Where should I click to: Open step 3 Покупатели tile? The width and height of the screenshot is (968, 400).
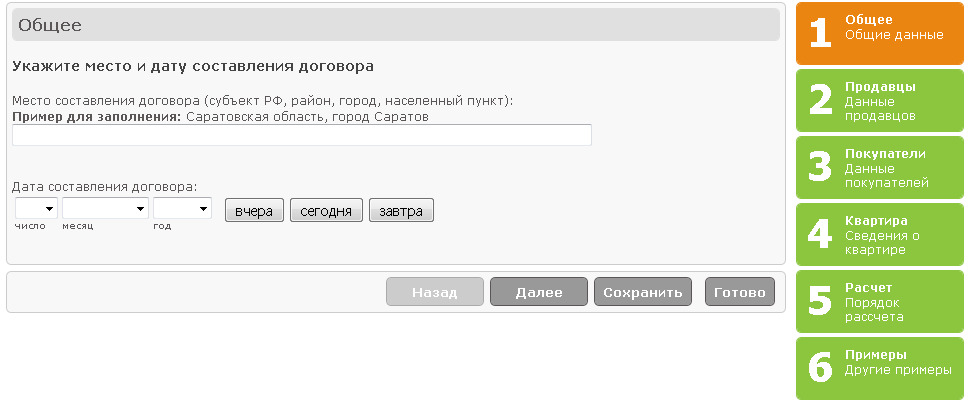pyautogui.click(x=880, y=167)
